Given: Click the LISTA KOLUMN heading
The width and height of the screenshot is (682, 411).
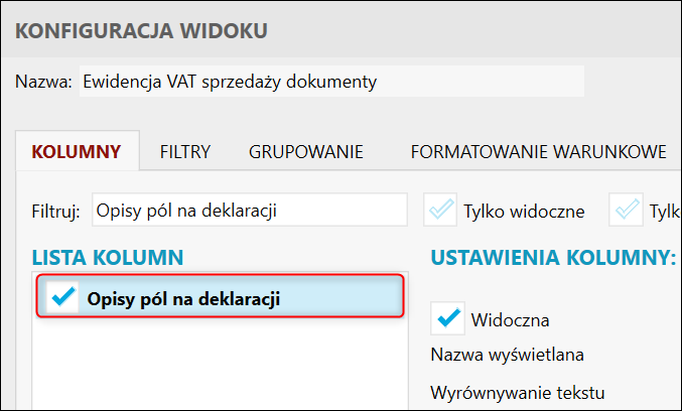Looking at the screenshot, I should [108, 257].
